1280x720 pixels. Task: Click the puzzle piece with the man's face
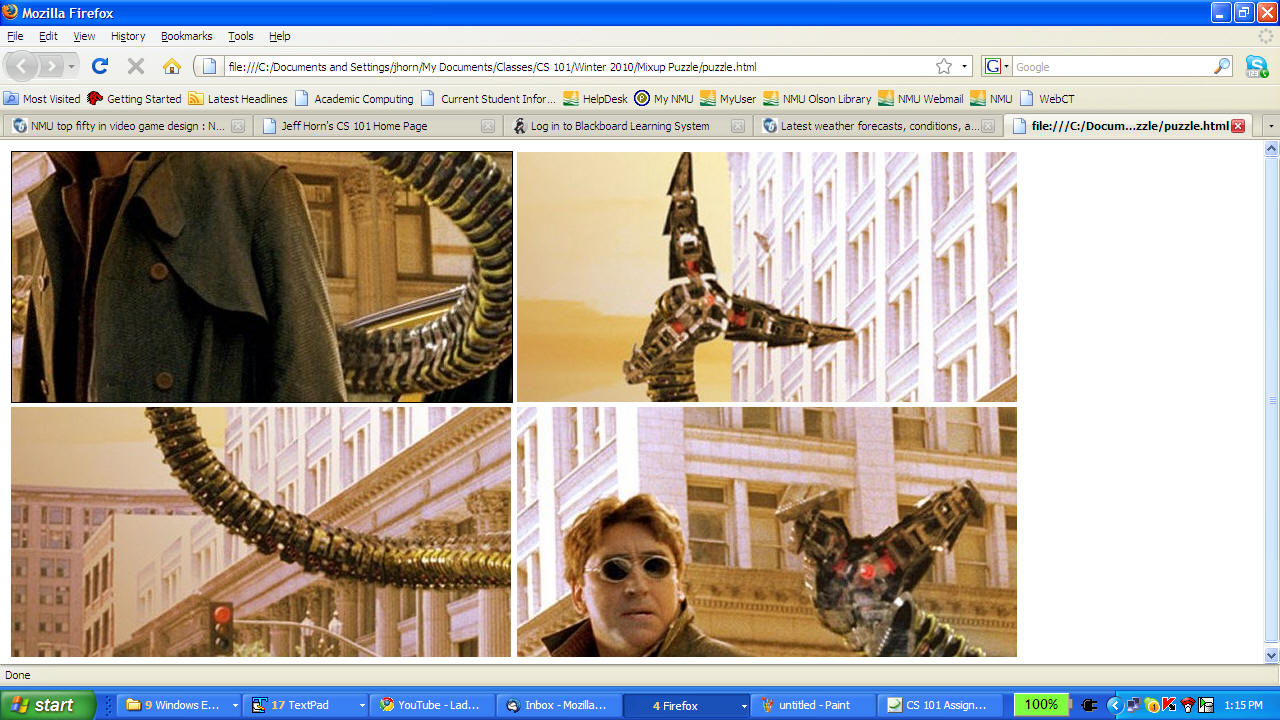(x=767, y=532)
